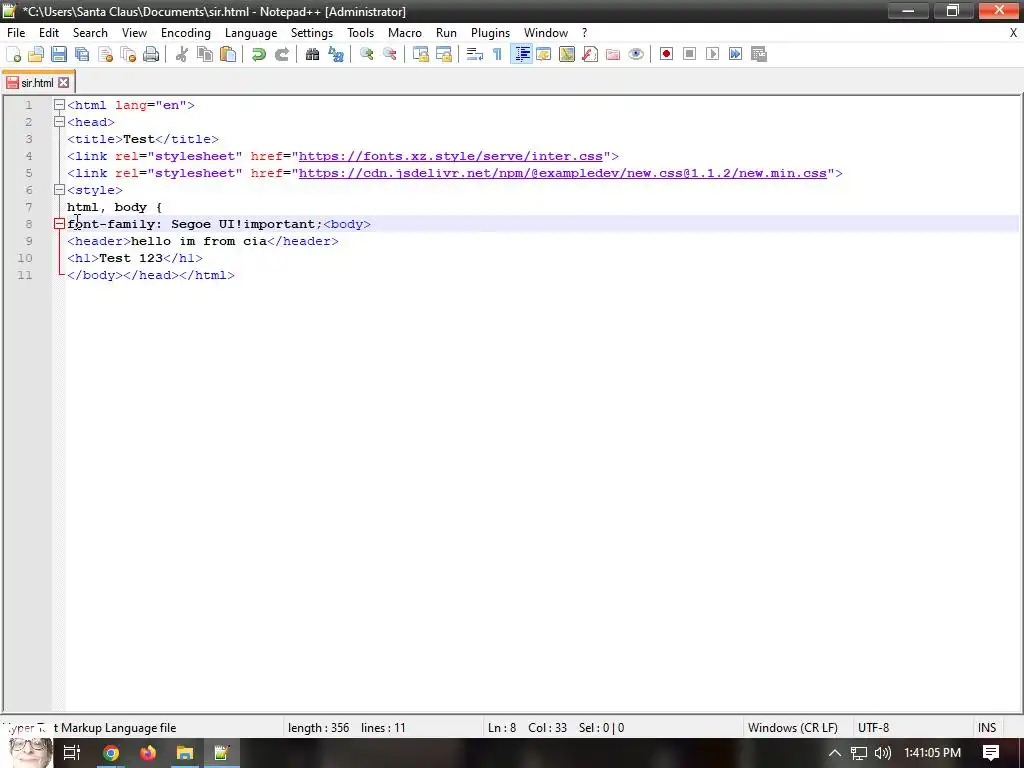Collapse the html fold marker on line 1
The image size is (1024, 768).
point(59,104)
